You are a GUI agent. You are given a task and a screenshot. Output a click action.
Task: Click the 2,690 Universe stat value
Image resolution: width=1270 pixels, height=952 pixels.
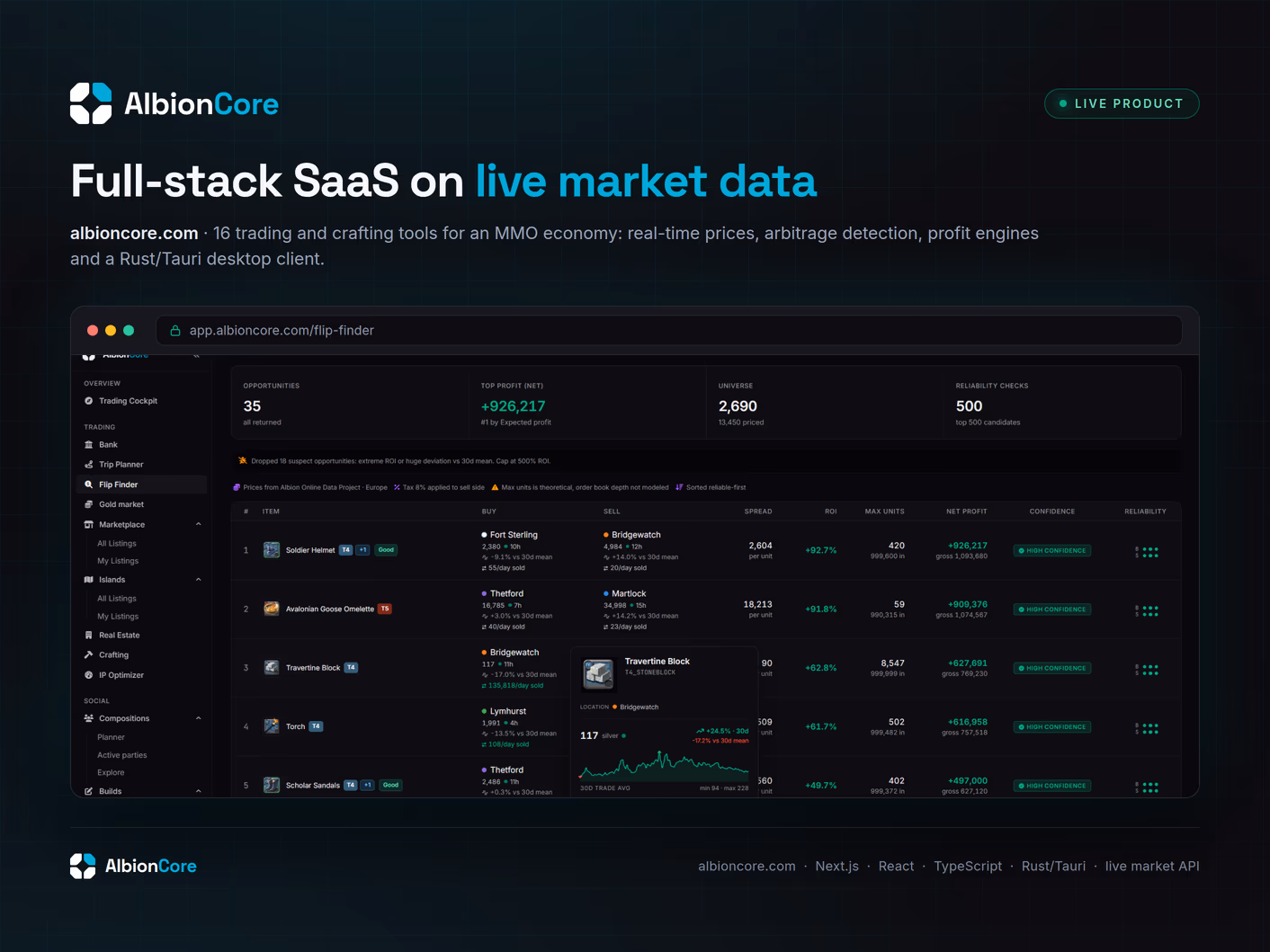[x=738, y=406]
